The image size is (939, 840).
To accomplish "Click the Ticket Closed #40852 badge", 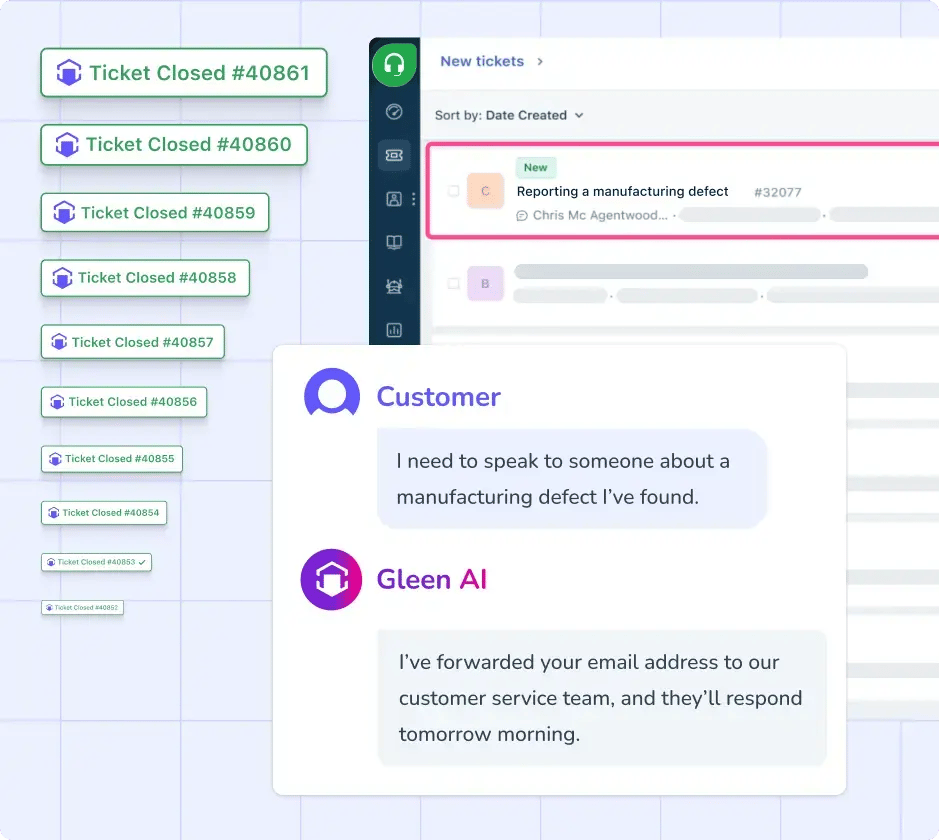I will click(x=83, y=607).
